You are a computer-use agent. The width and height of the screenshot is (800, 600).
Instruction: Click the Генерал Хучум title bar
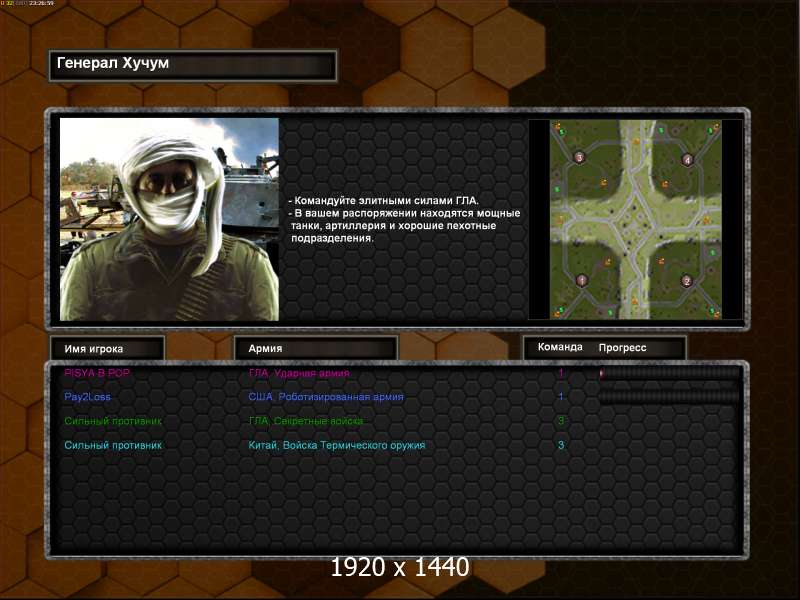193,65
